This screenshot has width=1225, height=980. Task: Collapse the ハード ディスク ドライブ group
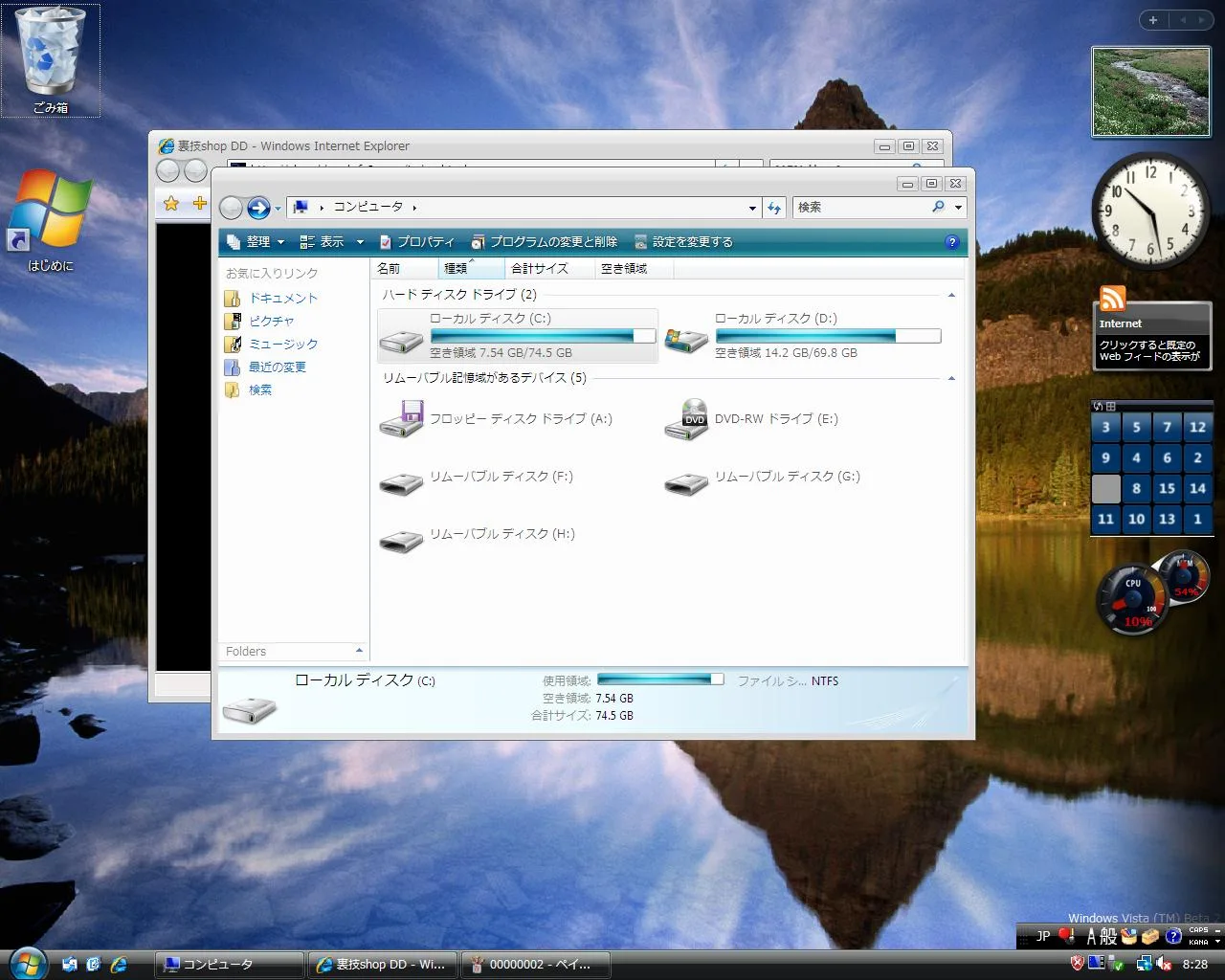(951, 295)
